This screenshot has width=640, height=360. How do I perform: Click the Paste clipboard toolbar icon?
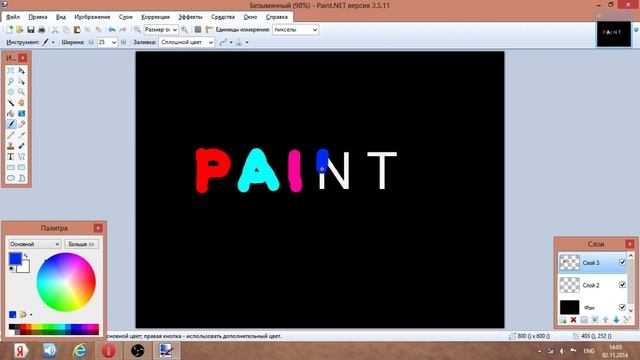pos(77,29)
